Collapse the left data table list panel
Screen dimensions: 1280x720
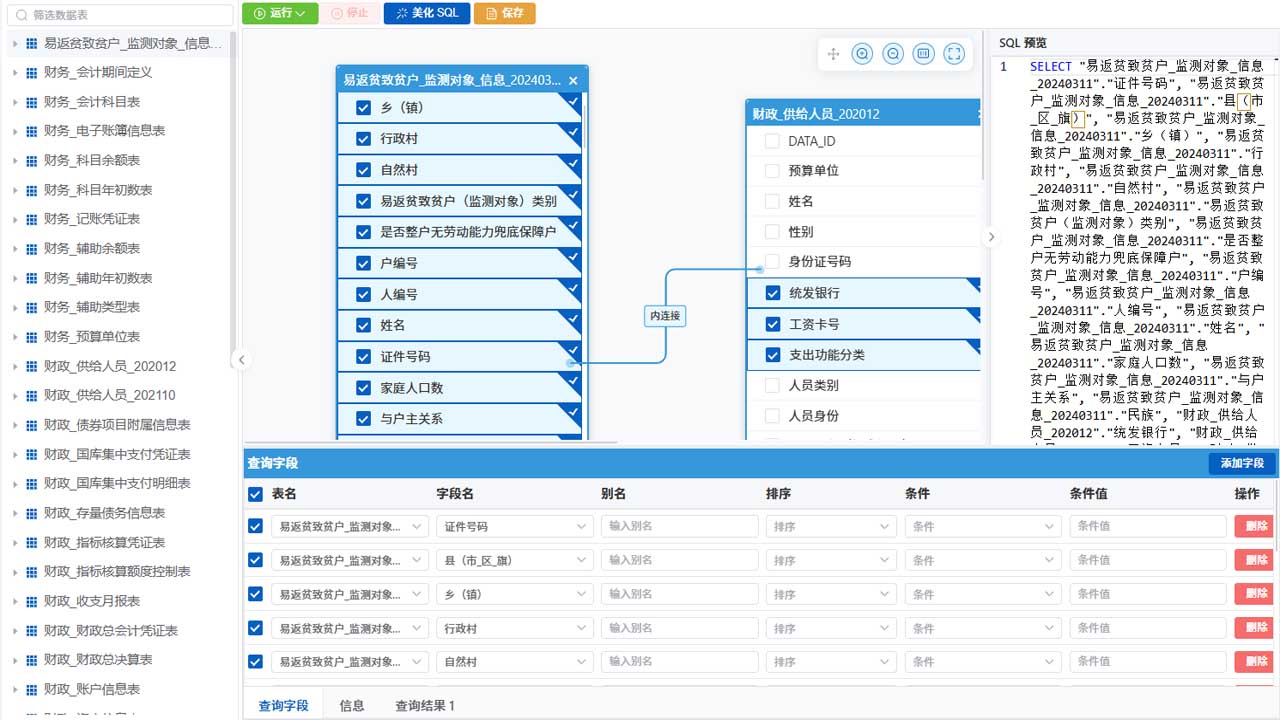241,360
